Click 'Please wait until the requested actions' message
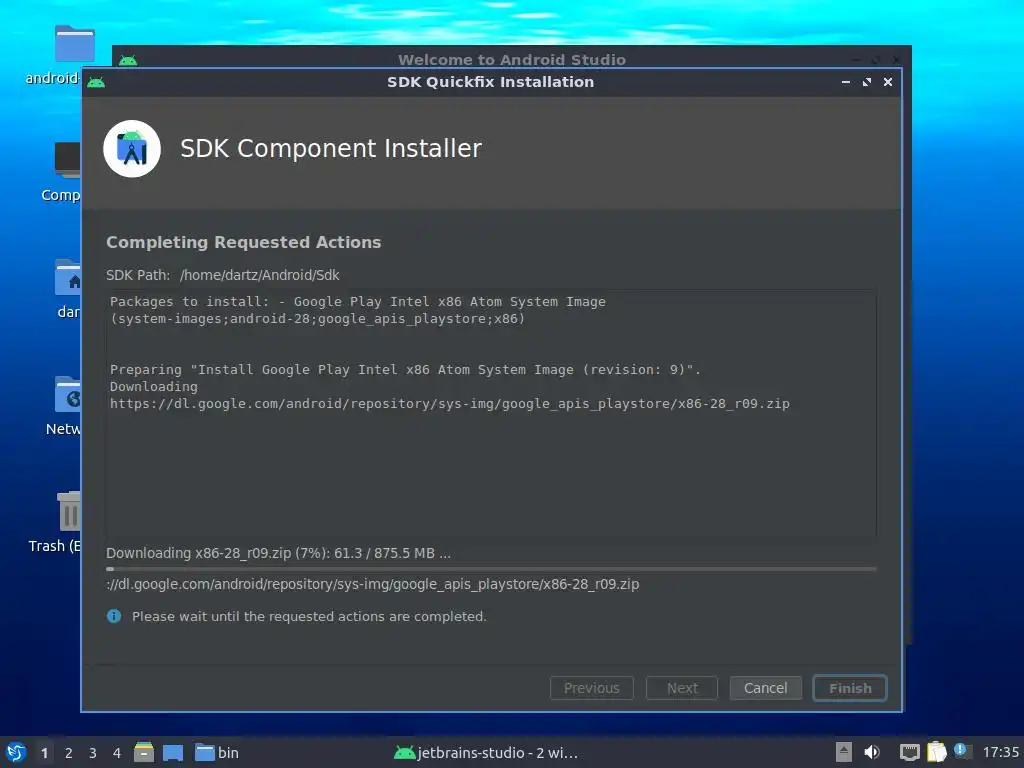This screenshot has height=768, width=1024. click(309, 616)
